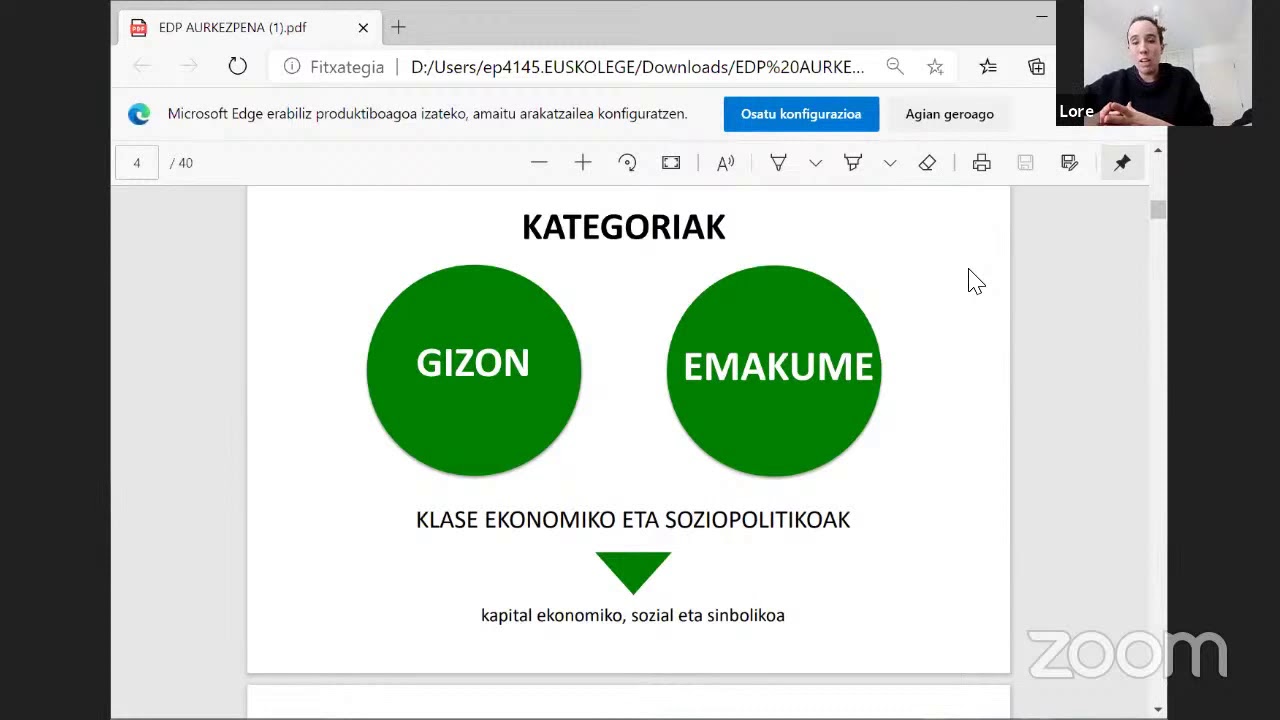
Task: Select the Draw pen tool
Action: (x=778, y=163)
